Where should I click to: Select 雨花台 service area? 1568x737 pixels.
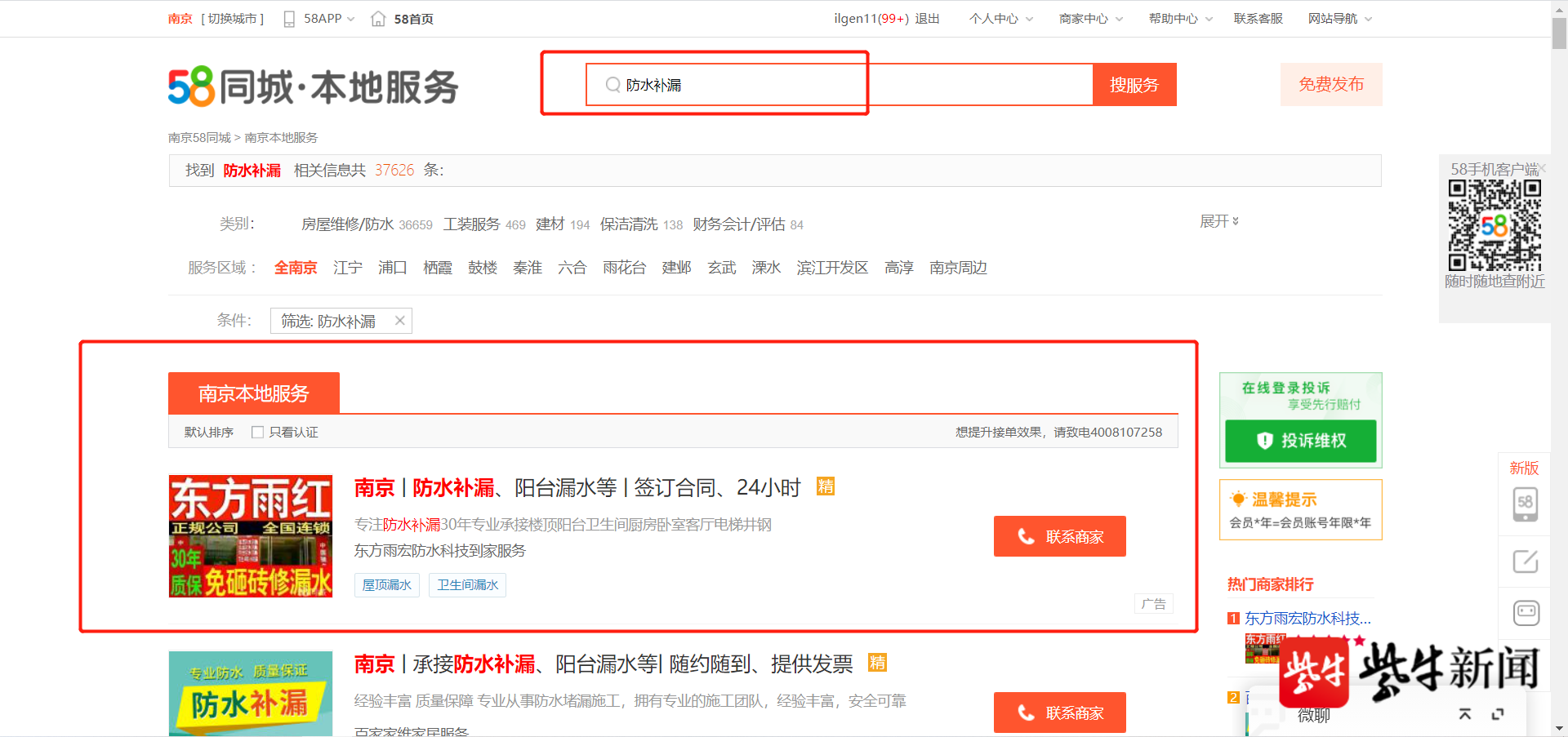pyautogui.click(x=625, y=268)
